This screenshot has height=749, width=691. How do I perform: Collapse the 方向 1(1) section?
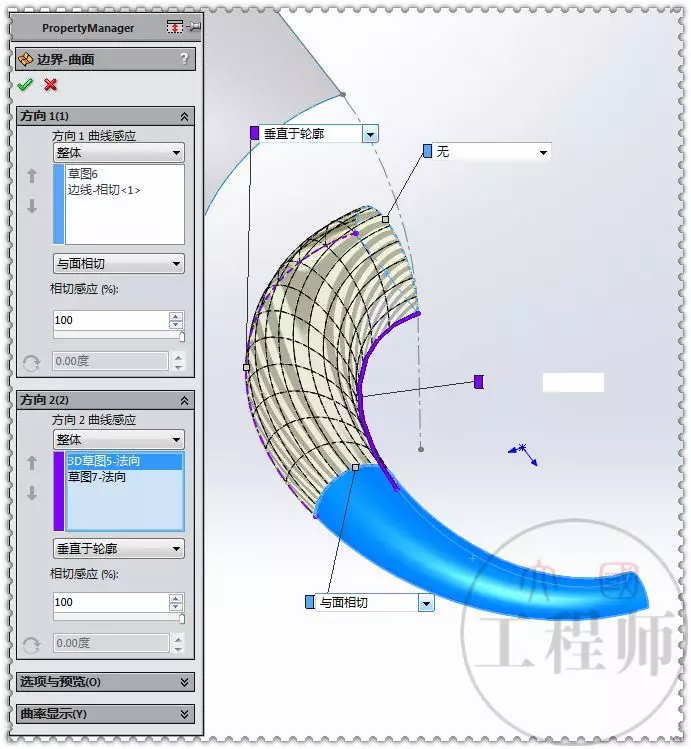(184, 117)
